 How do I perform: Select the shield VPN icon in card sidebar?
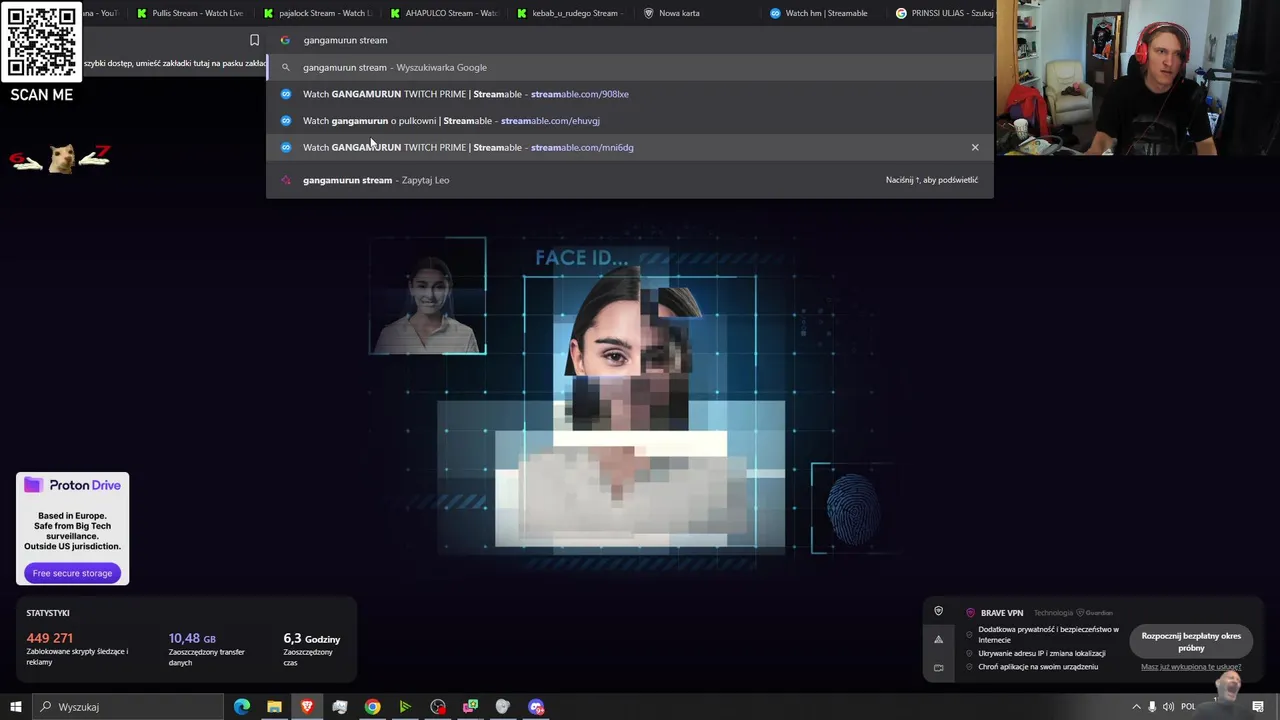coord(938,611)
